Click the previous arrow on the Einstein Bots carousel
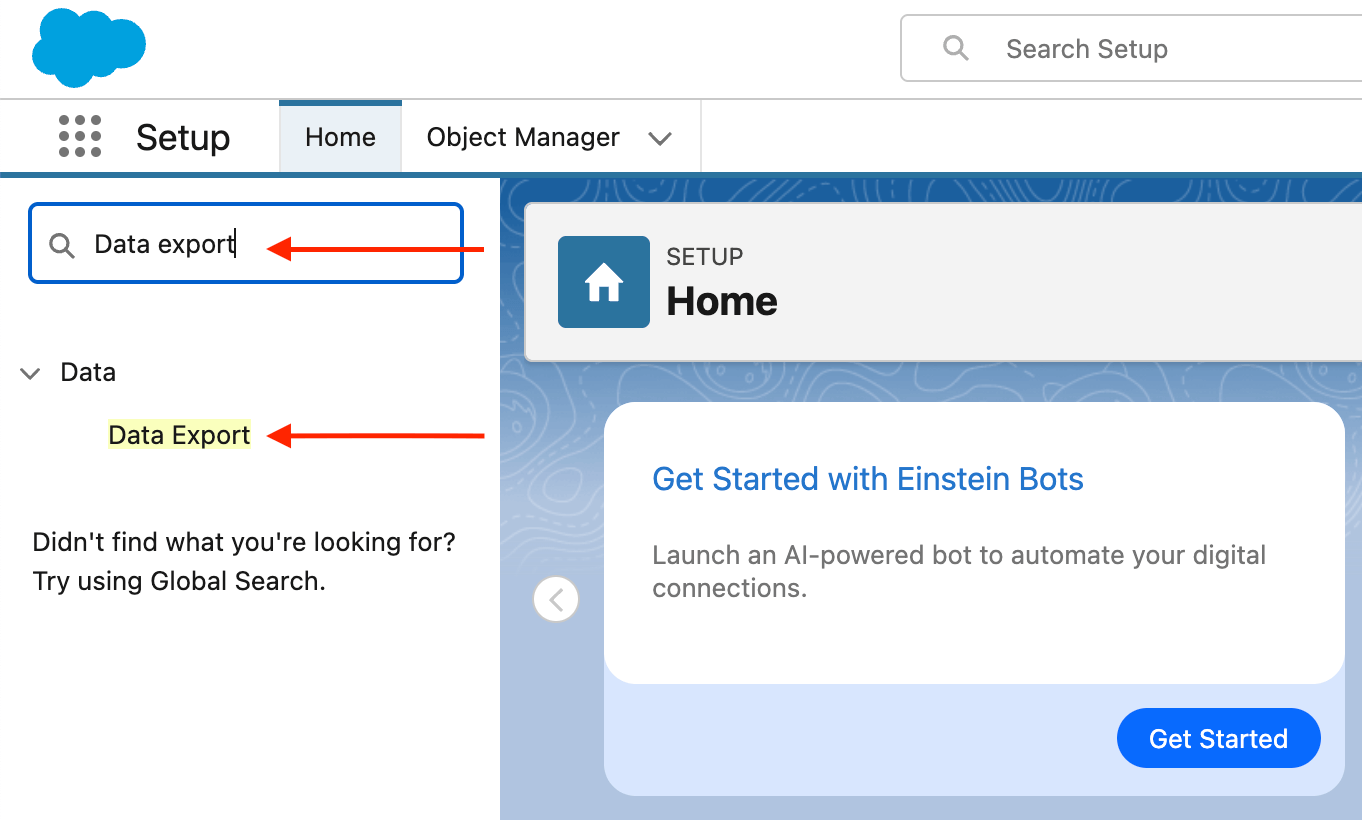 [556, 599]
